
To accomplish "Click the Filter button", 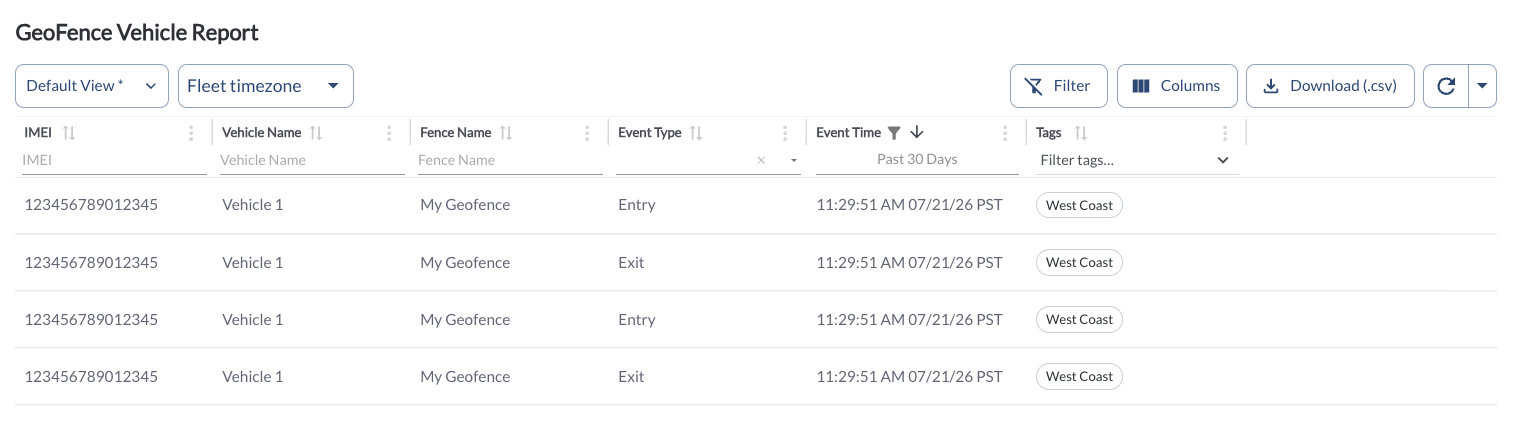I will pos(1058,86).
